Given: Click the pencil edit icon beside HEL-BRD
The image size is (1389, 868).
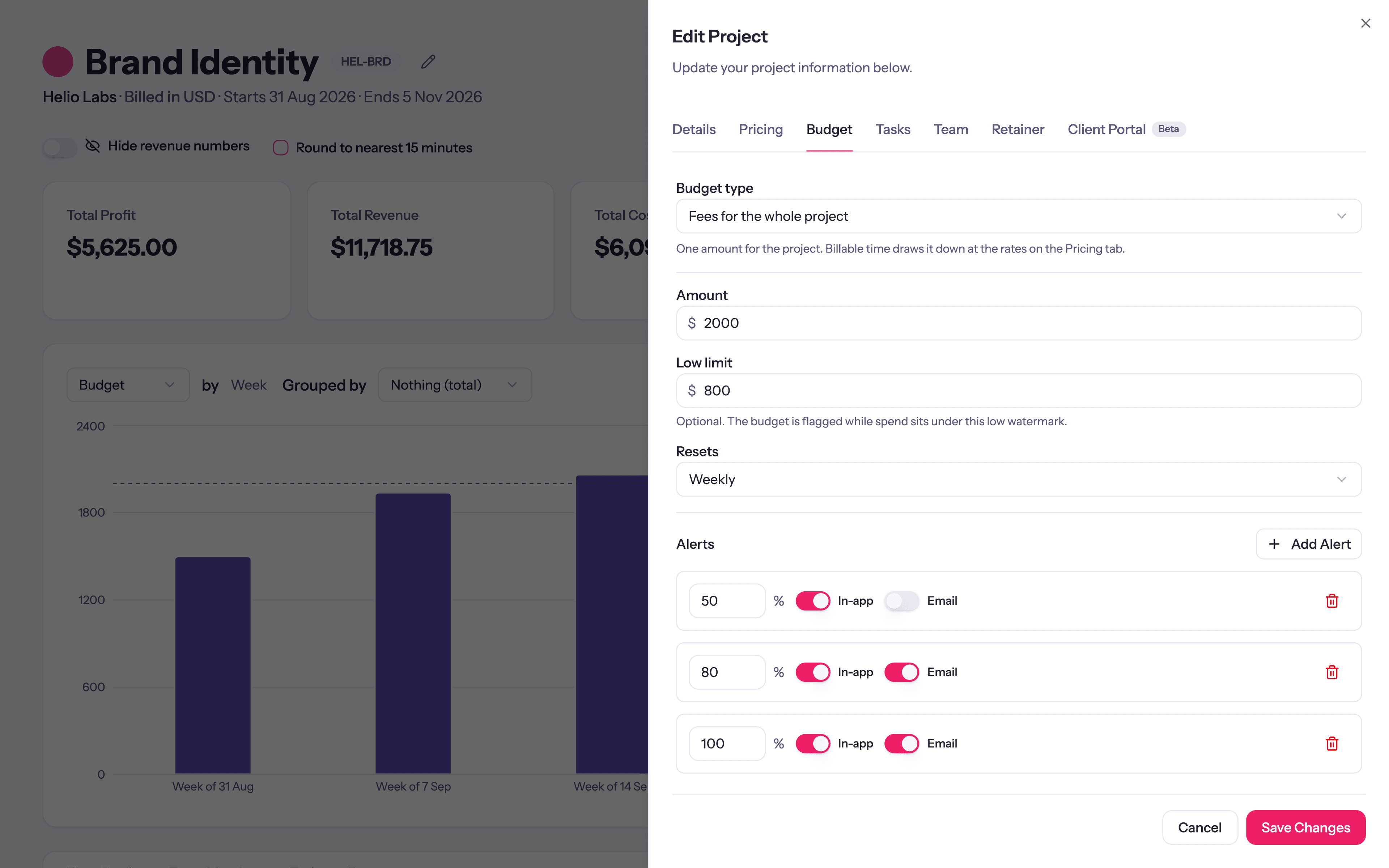Looking at the screenshot, I should click(428, 61).
